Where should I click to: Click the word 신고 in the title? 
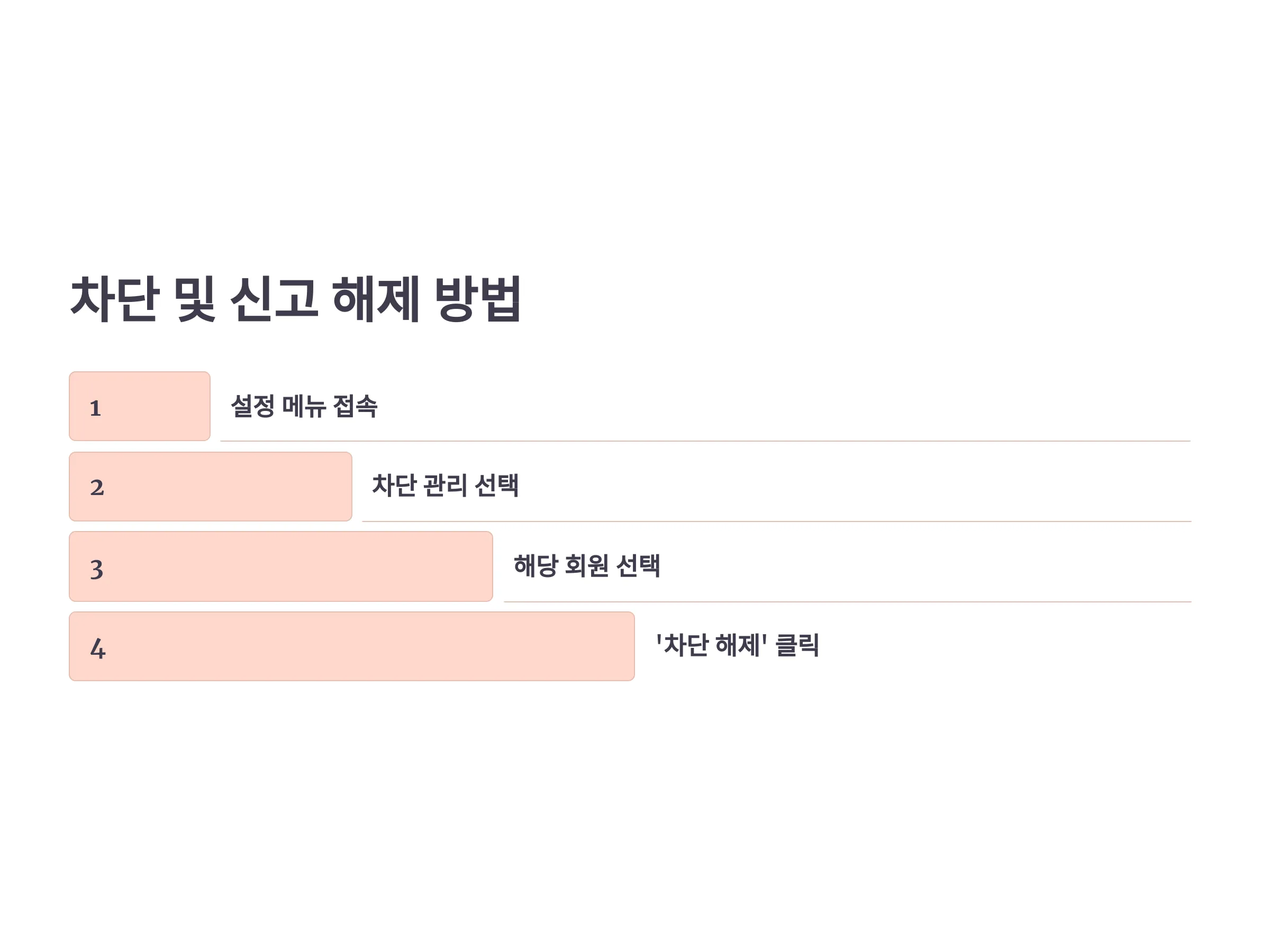274,299
